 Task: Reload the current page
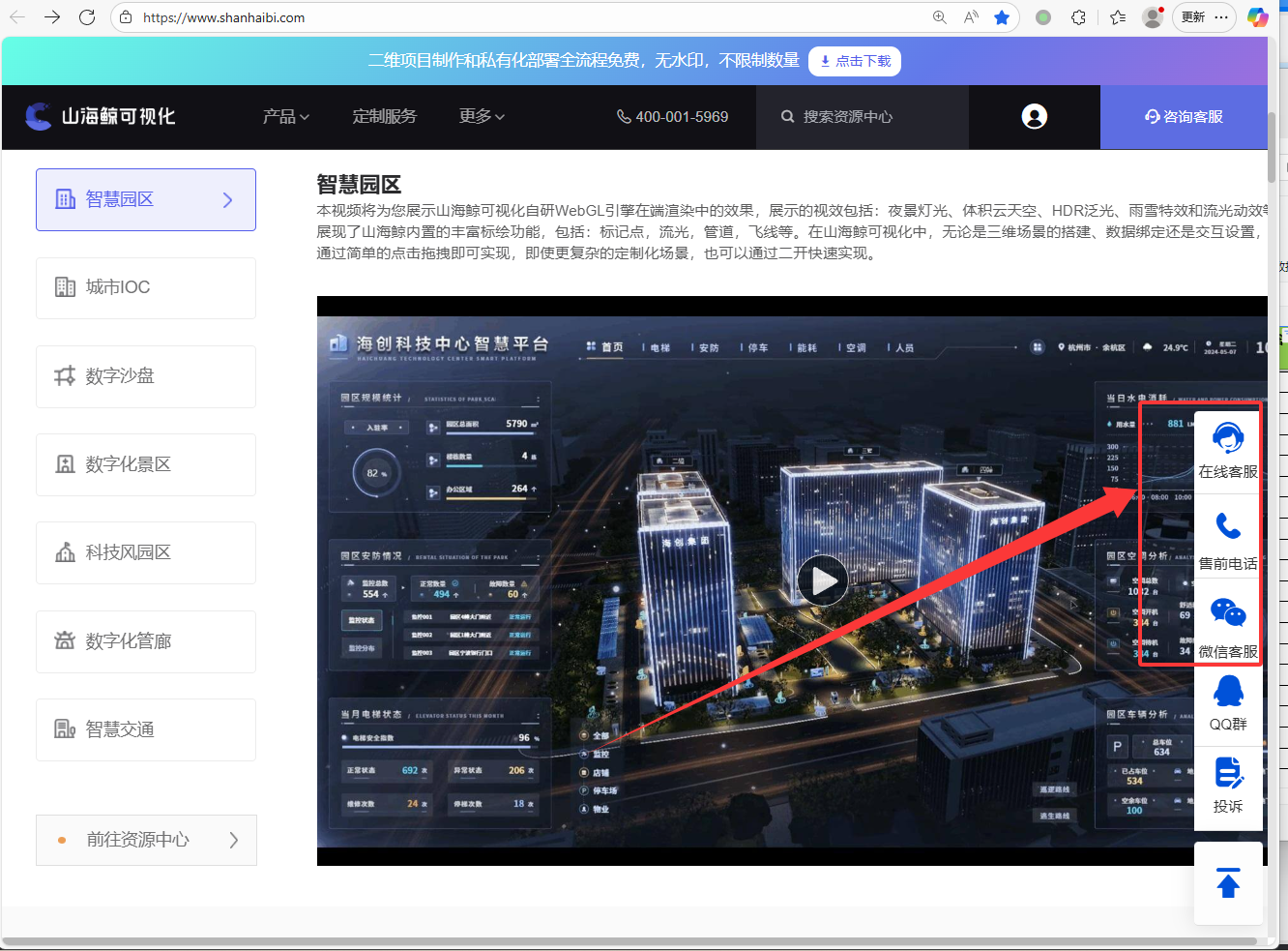pyautogui.click(x=87, y=17)
